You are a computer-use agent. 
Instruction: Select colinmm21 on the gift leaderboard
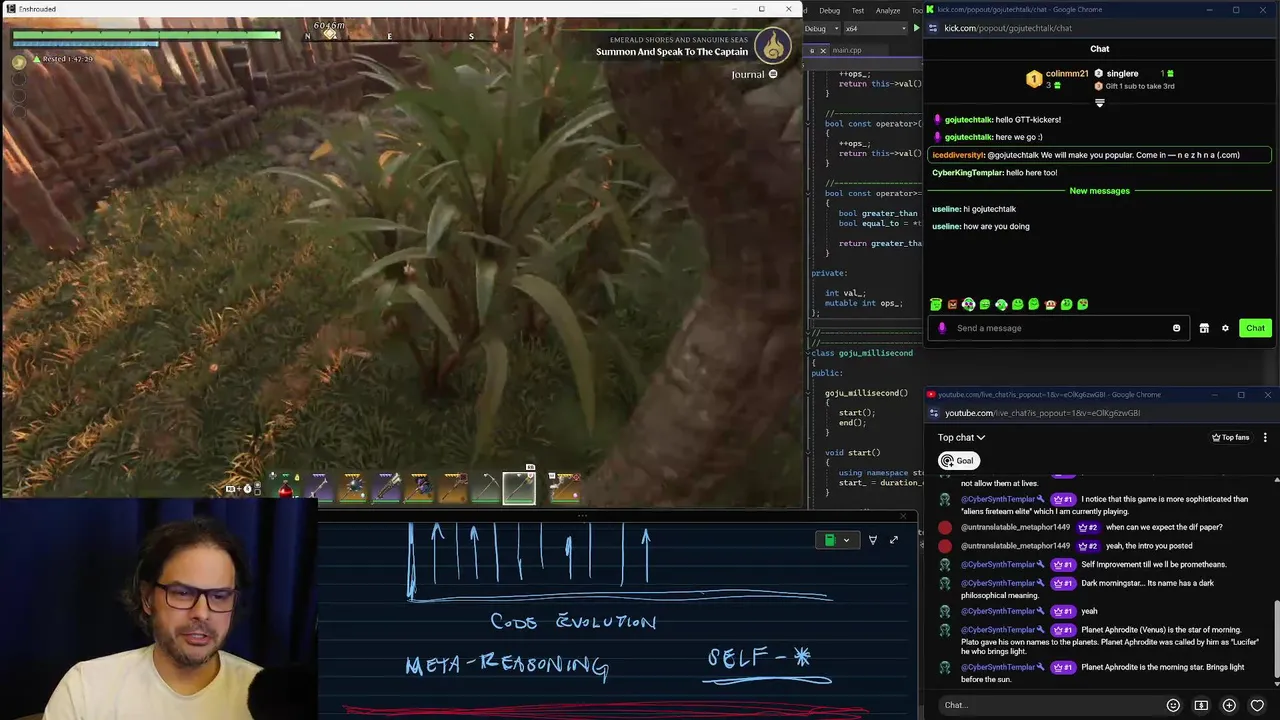click(x=1067, y=73)
